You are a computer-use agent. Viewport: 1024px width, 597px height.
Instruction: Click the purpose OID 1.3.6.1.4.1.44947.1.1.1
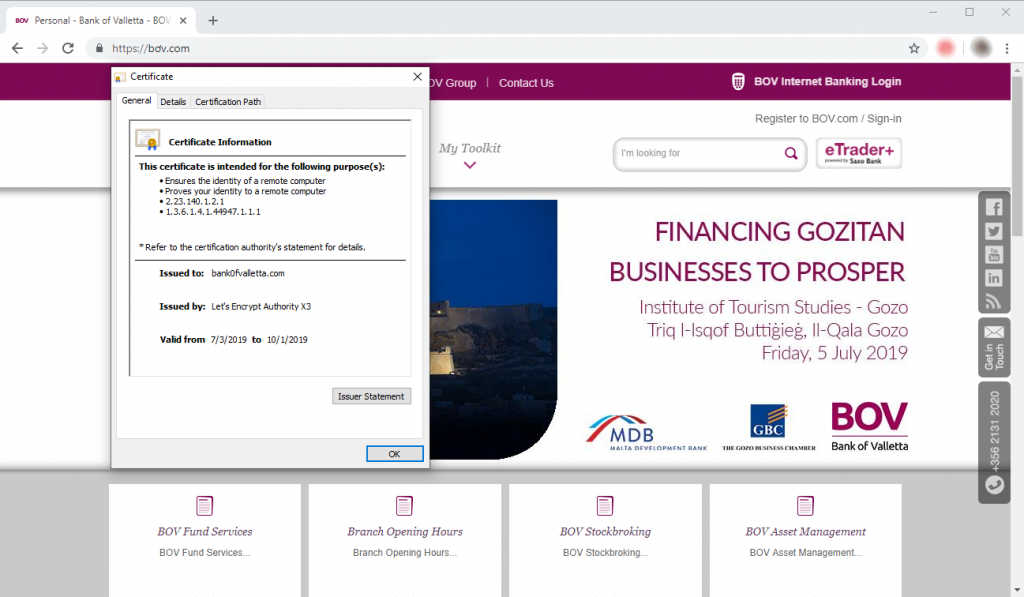(x=213, y=212)
